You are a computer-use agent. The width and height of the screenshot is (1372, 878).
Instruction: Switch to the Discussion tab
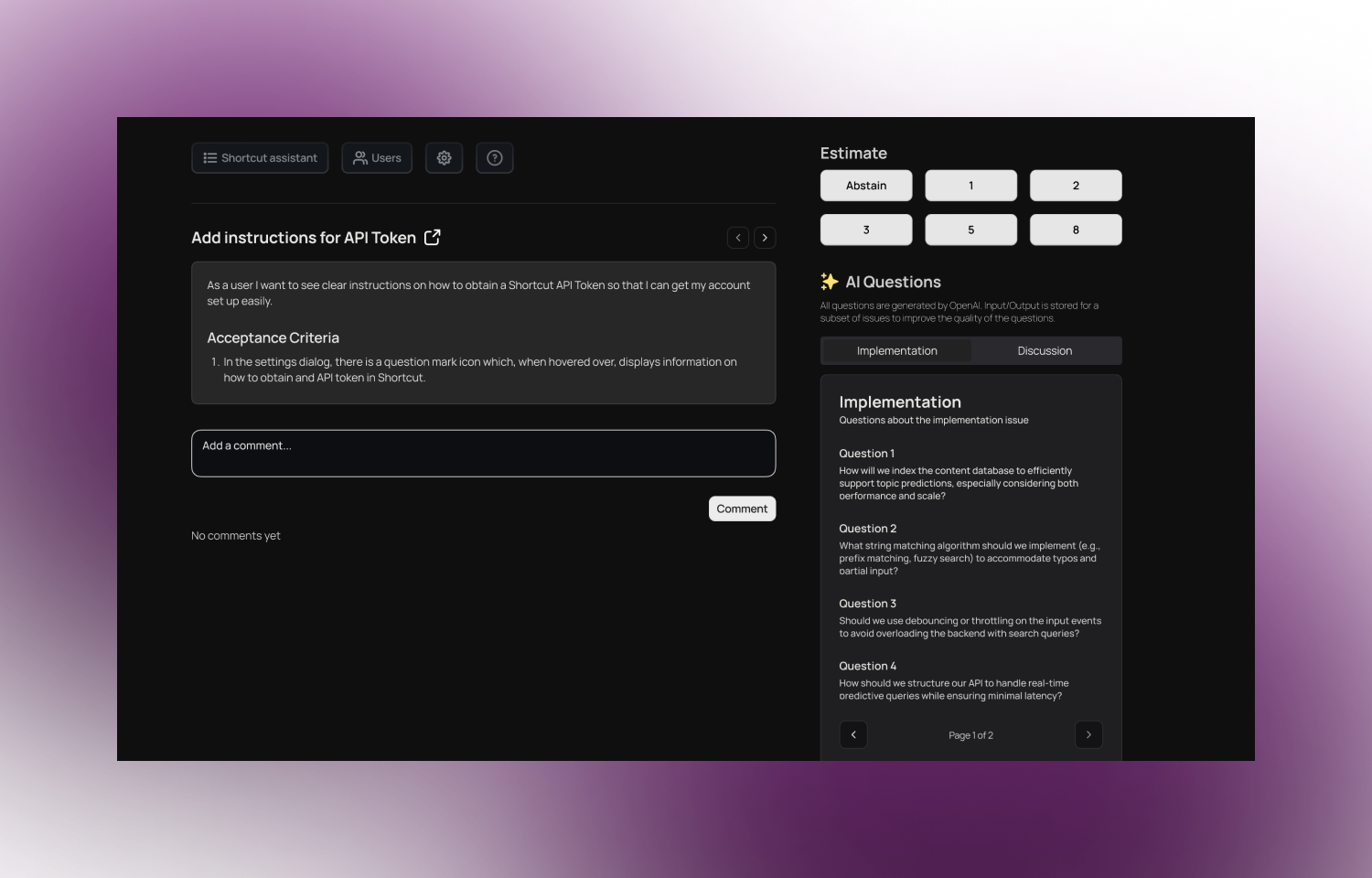tap(1045, 350)
